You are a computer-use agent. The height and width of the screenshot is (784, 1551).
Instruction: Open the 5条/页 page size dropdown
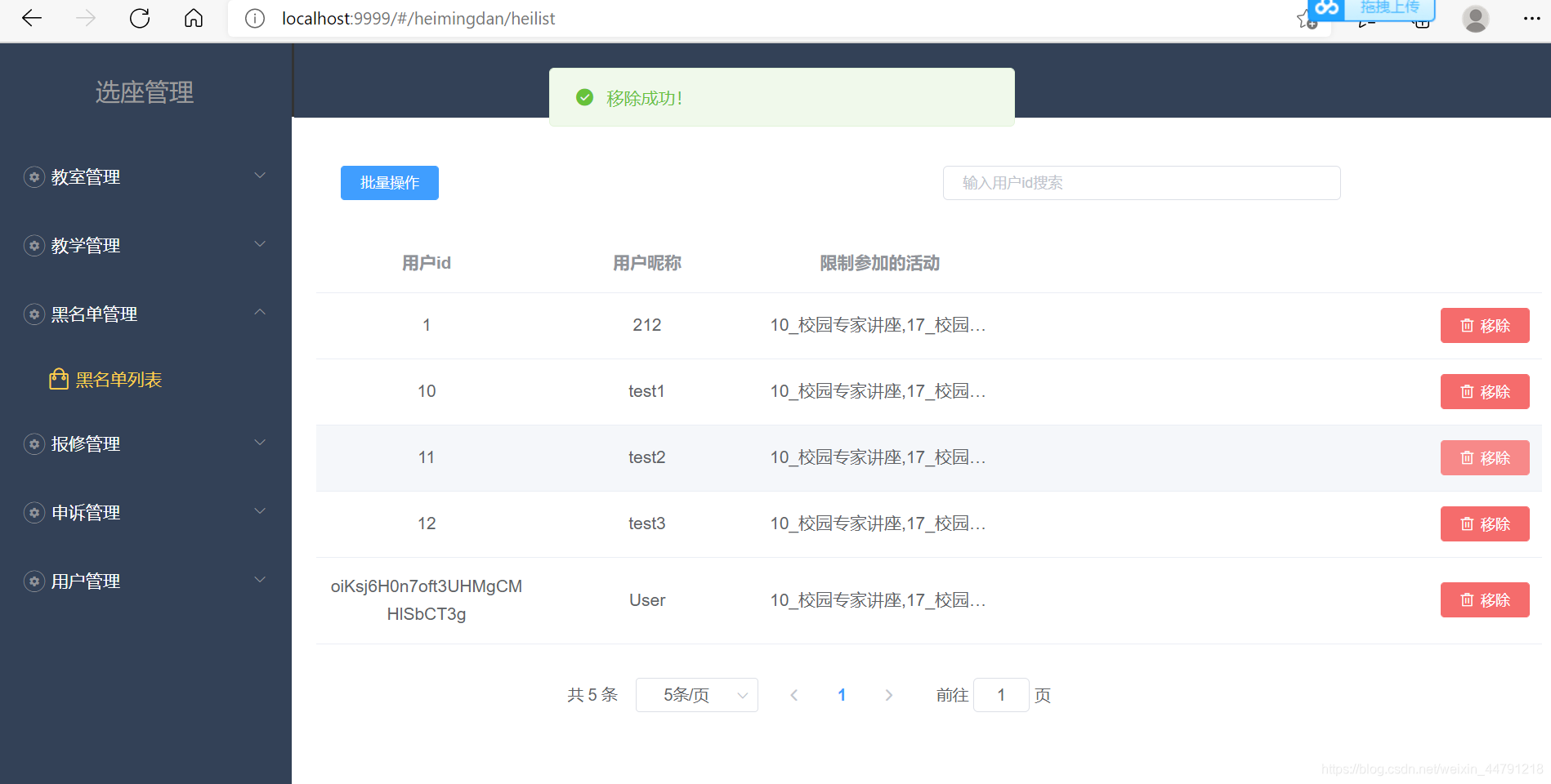pyautogui.click(x=697, y=695)
